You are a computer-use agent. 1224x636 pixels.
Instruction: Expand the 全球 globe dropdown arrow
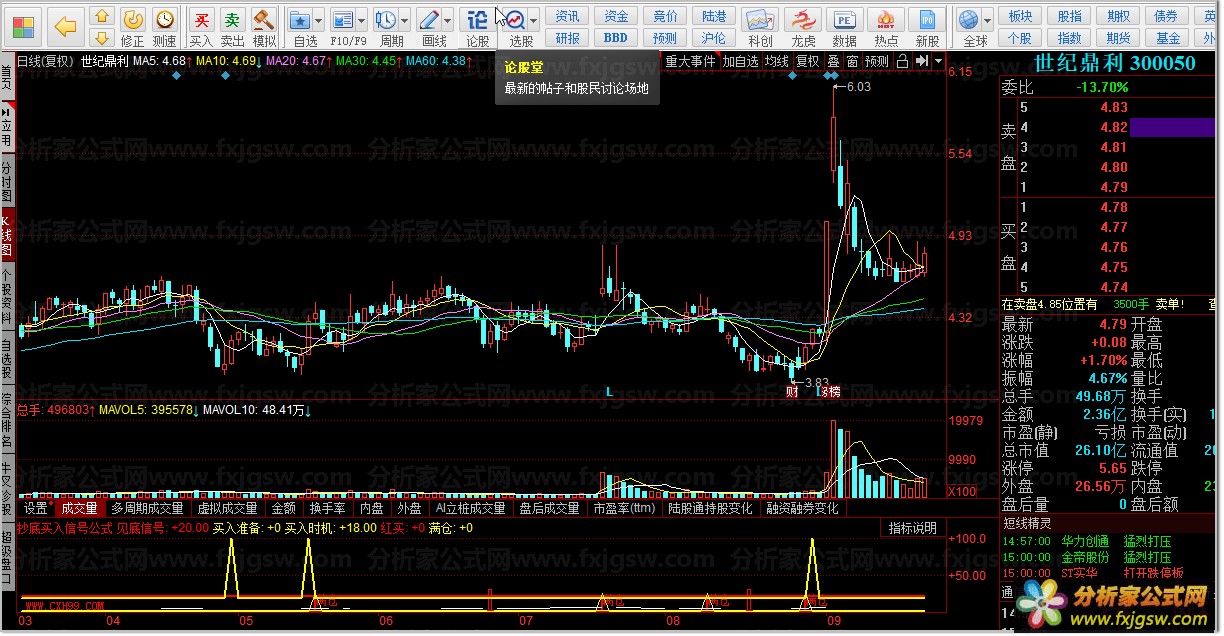click(x=987, y=20)
